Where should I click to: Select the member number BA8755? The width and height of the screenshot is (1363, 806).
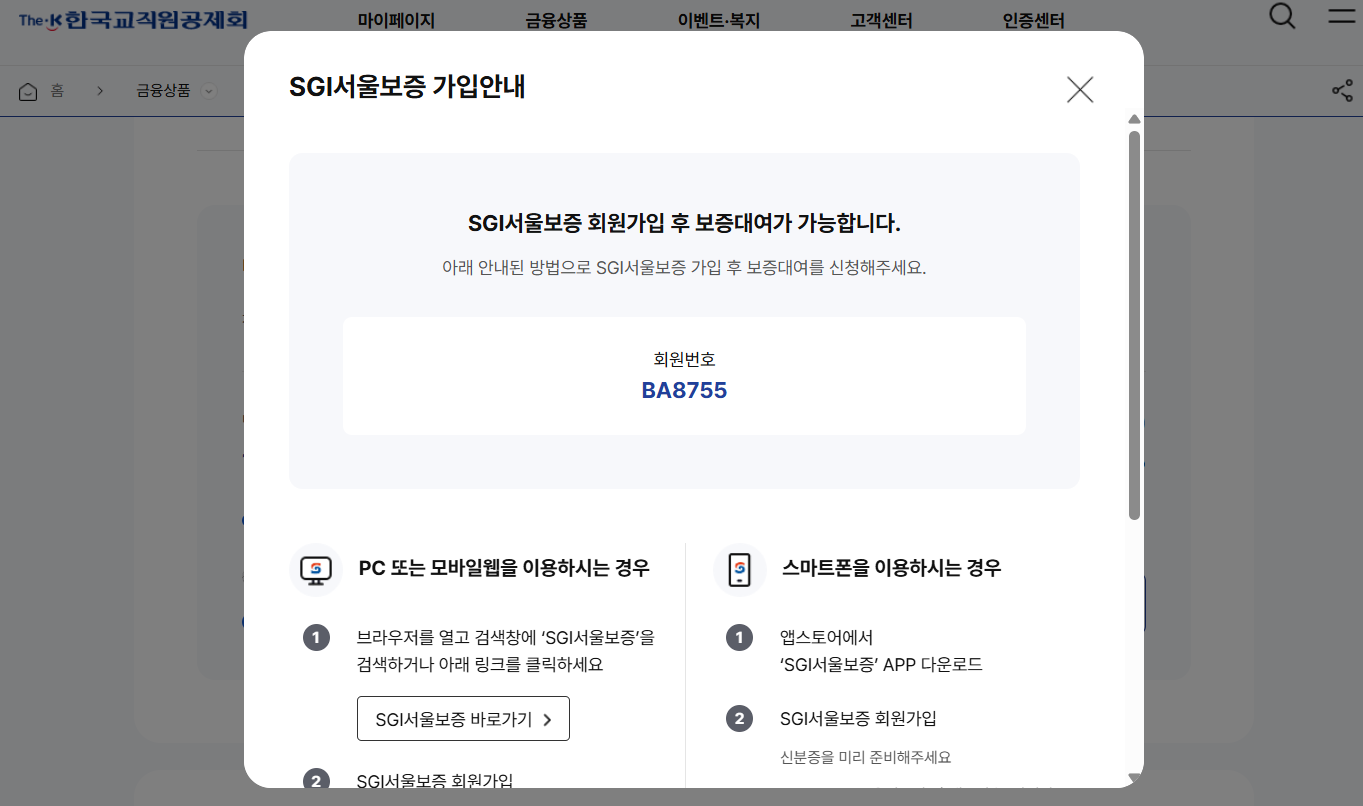684,391
